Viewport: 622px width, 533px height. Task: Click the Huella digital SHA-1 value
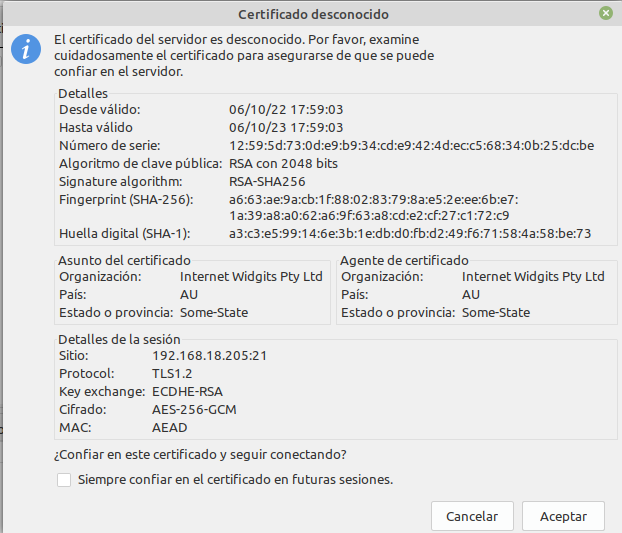point(410,234)
